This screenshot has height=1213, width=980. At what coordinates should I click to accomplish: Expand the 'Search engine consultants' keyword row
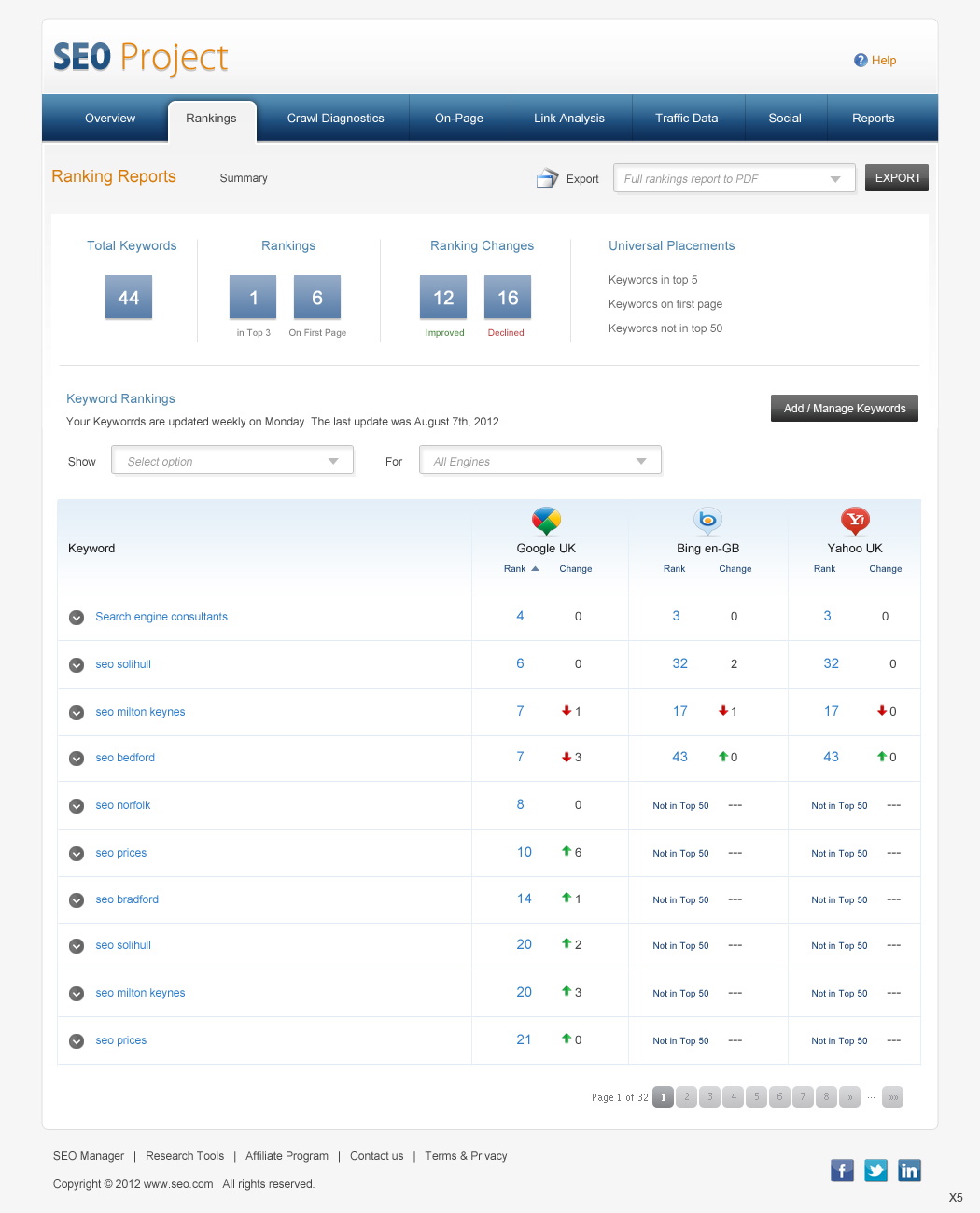(77, 618)
